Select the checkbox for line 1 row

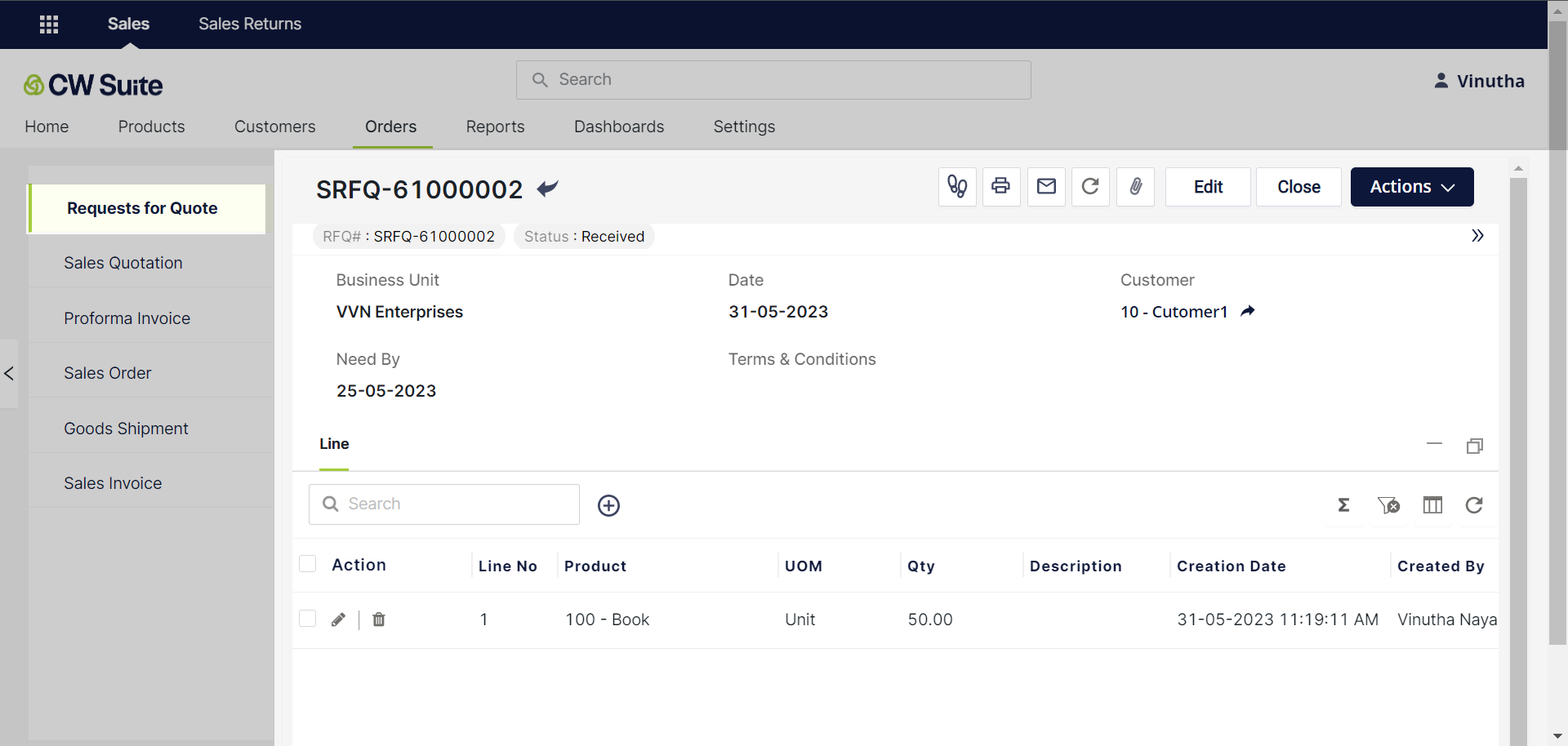coord(308,619)
